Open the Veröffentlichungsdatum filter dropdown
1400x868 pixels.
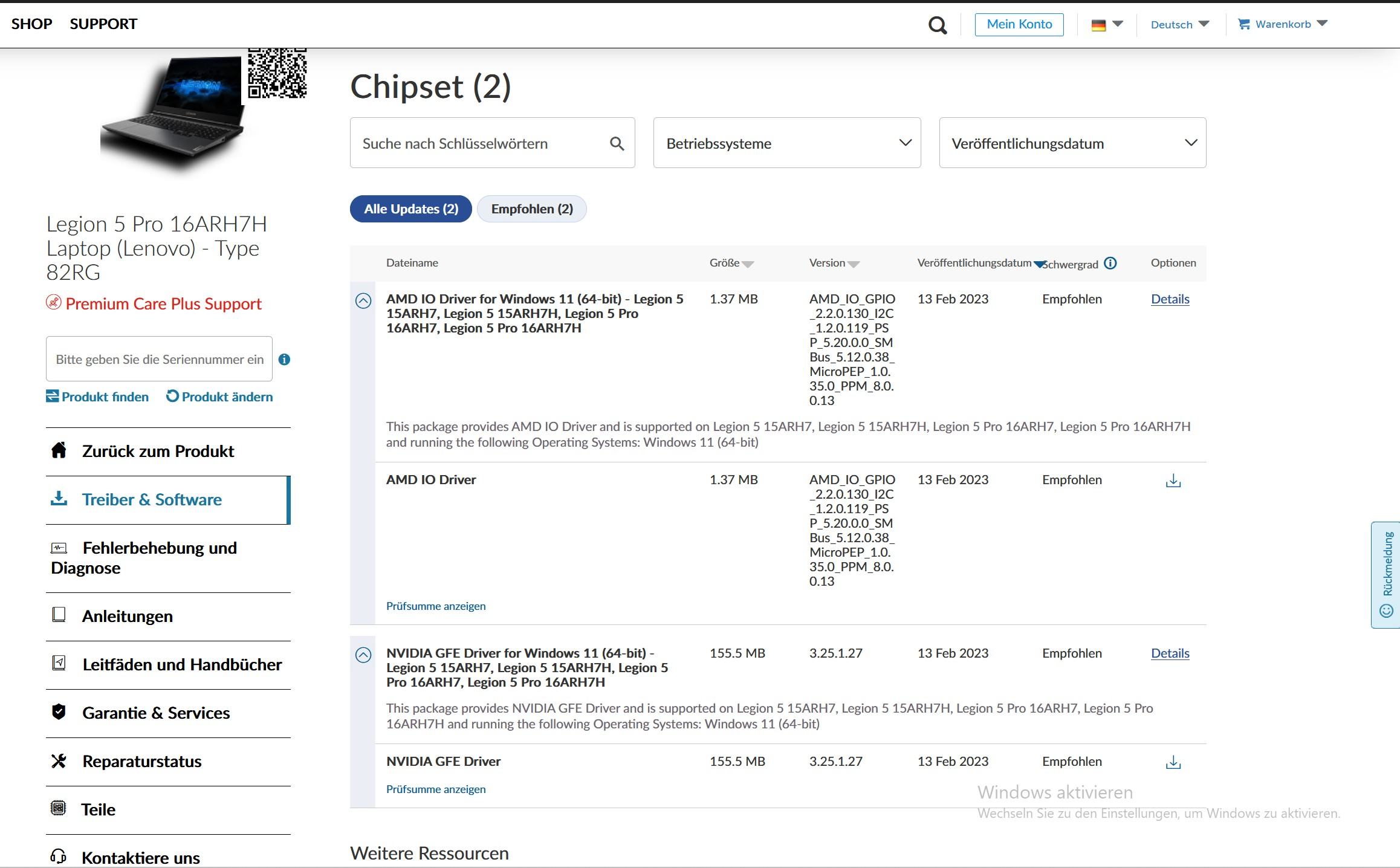[1072, 143]
